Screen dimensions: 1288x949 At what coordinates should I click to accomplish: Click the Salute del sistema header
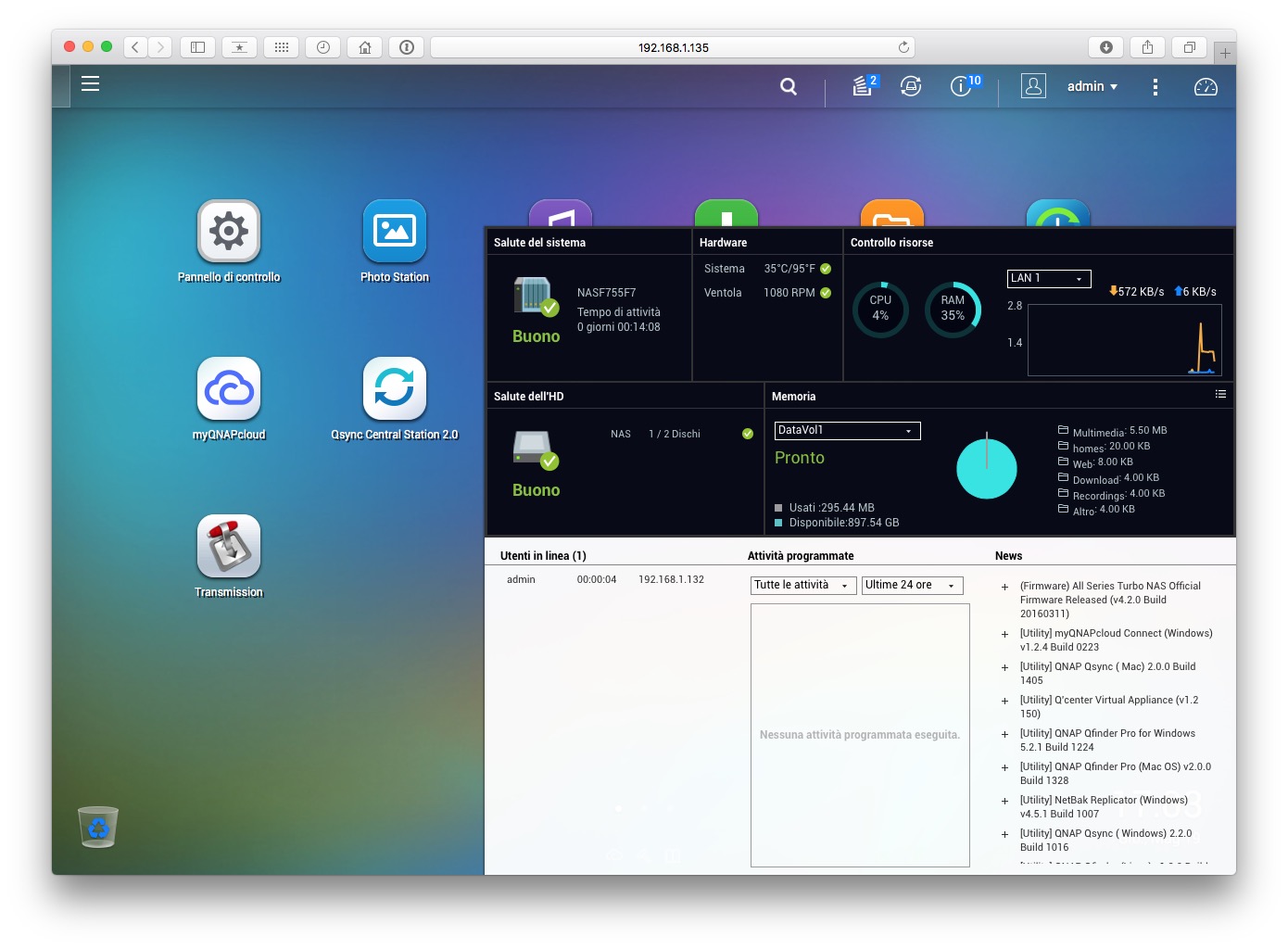tap(539, 243)
